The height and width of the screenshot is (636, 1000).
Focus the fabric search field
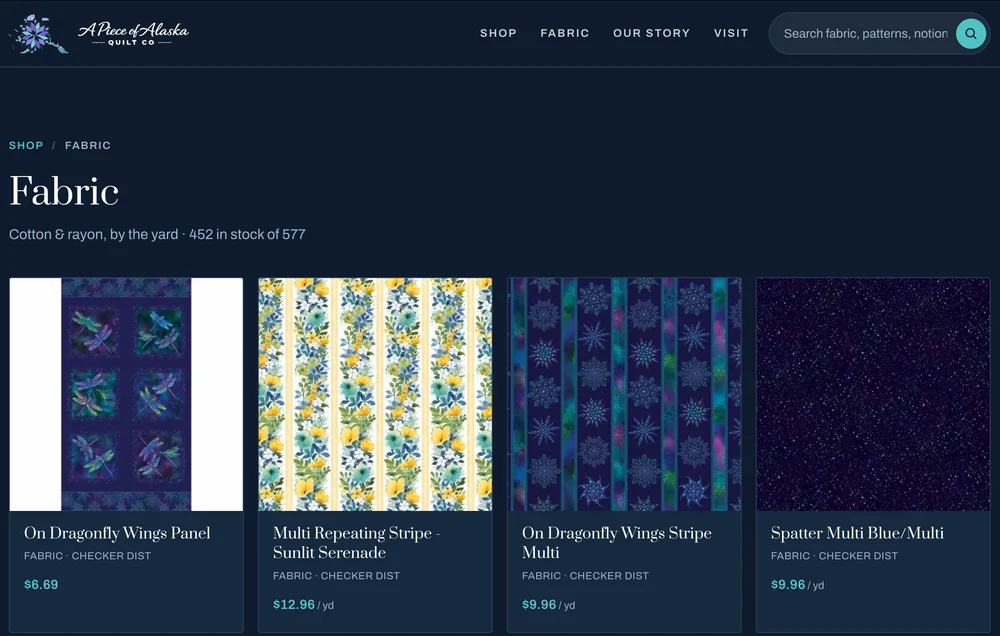point(865,33)
